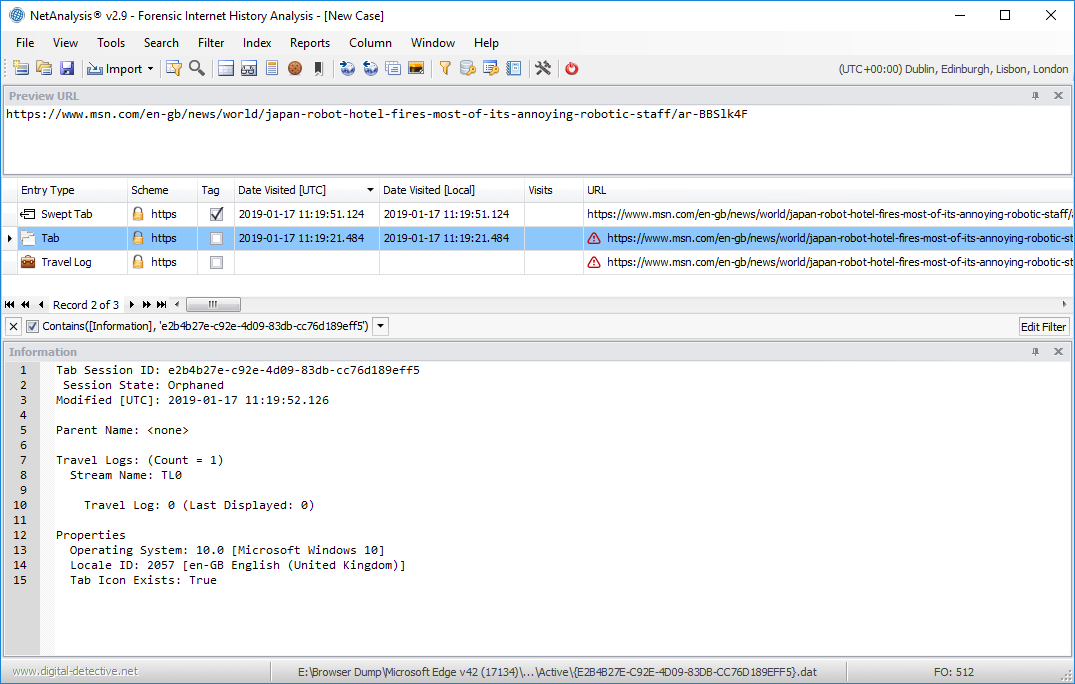Open the Help menu
The width and height of the screenshot is (1075, 684).
pyautogui.click(x=486, y=42)
